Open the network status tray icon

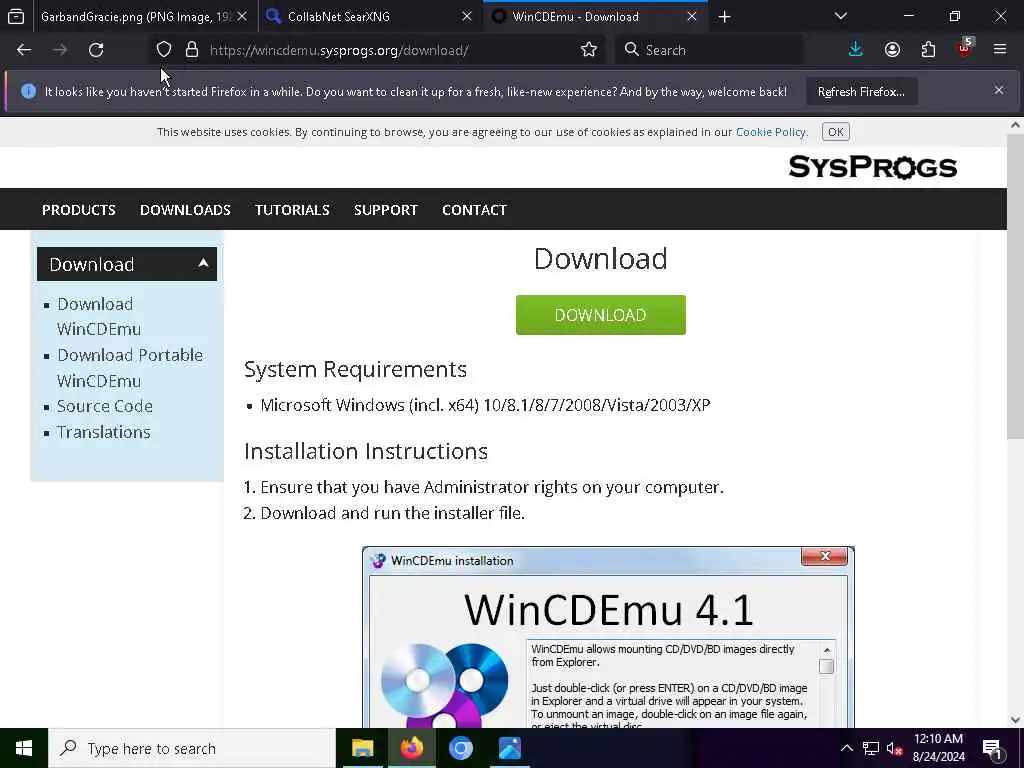click(x=871, y=748)
